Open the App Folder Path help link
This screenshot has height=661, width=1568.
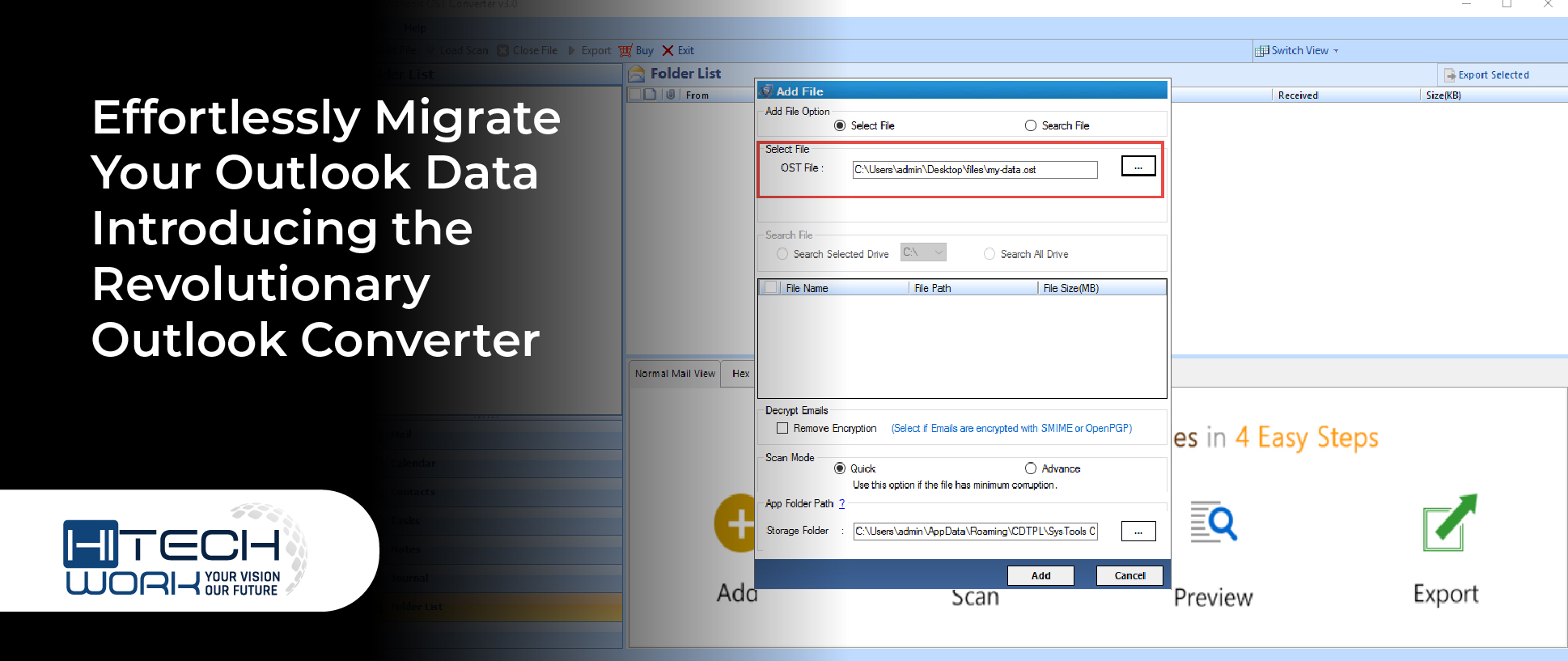click(842, 503)
